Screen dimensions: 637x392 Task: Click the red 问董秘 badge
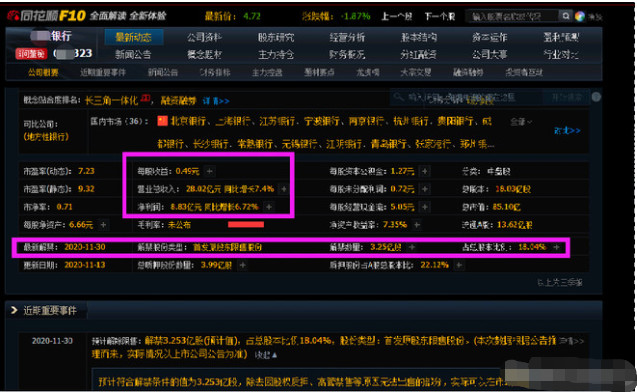[x=31, y=54]
